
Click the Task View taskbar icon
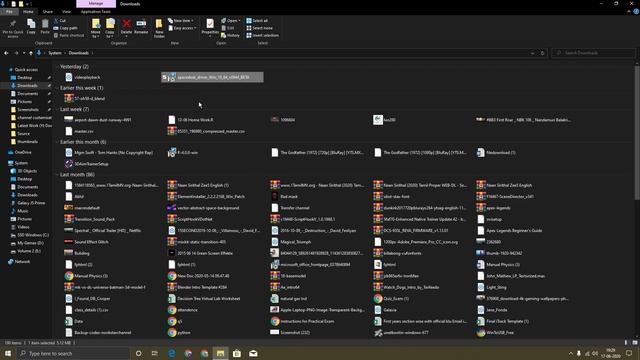[155, 353]
